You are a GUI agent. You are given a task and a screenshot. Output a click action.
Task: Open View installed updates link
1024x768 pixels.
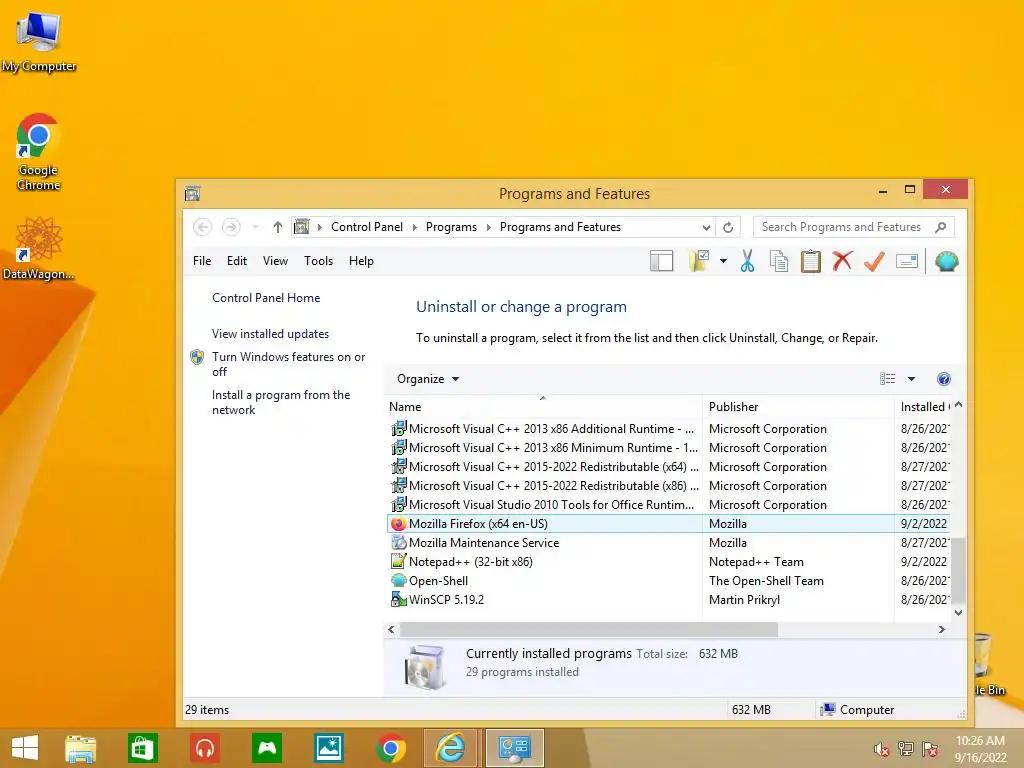(x=270, y=334)
